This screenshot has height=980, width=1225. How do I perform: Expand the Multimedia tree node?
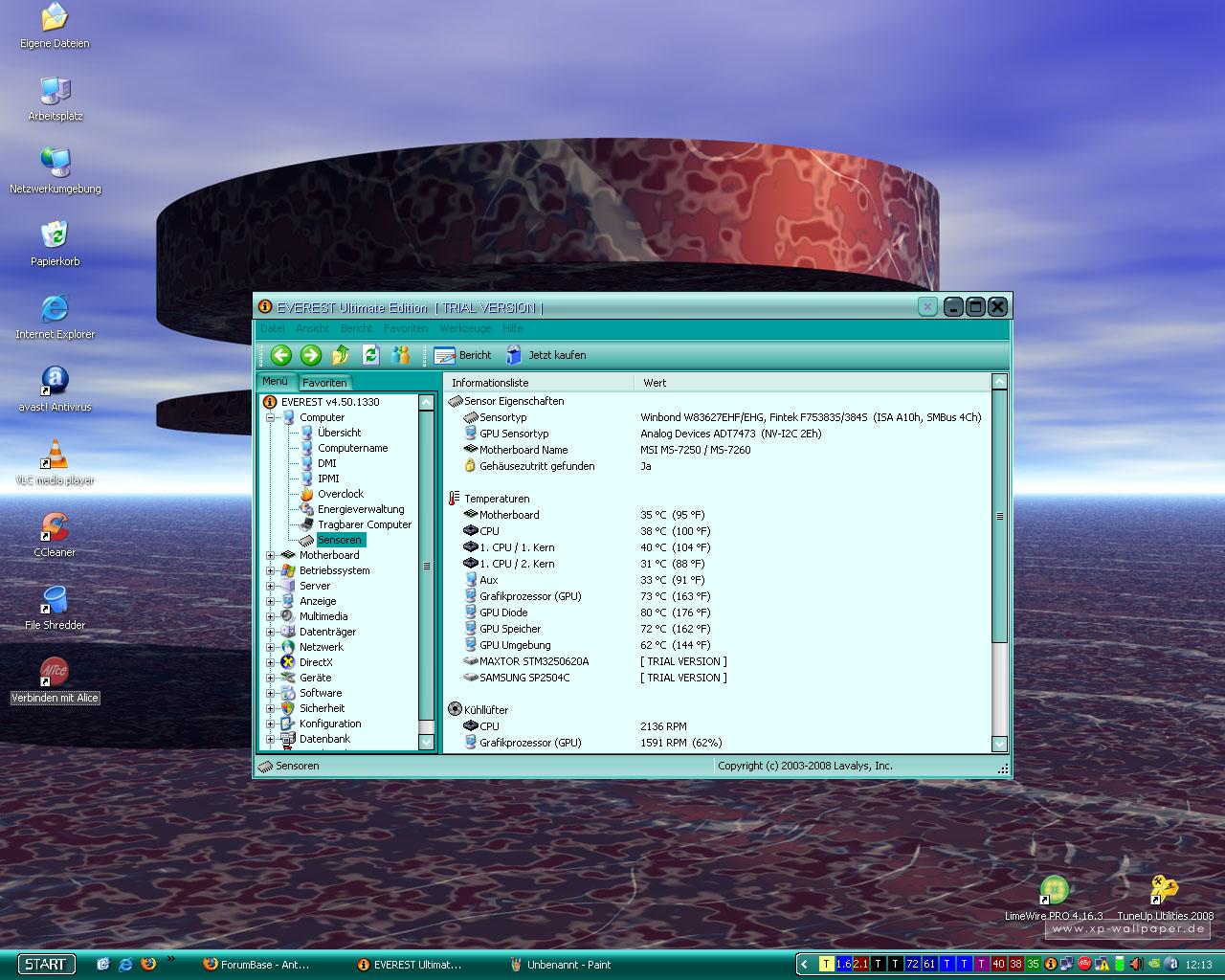click(270, 616)
